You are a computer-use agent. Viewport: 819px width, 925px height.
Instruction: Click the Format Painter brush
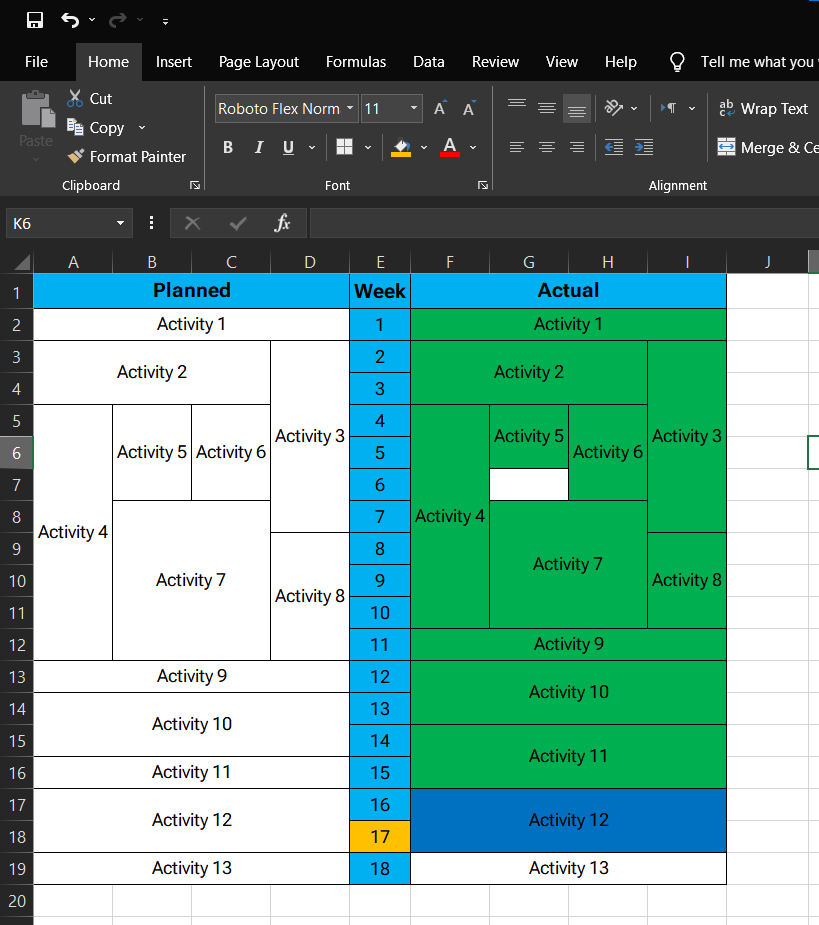click(x=76, y=156)
